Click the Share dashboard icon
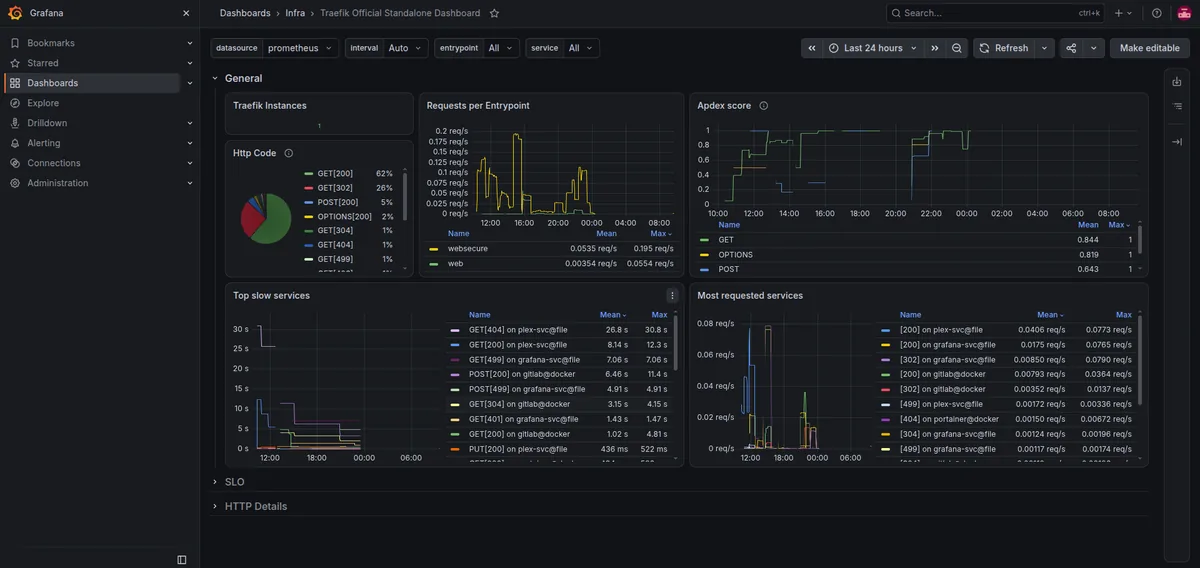1200x568 pixels. [x=1071, y=48]
